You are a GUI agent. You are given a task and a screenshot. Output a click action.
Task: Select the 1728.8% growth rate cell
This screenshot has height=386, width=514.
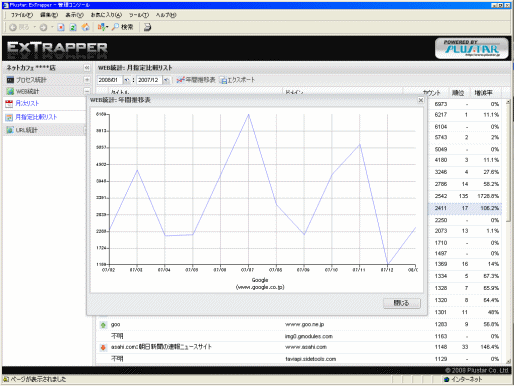488,196
